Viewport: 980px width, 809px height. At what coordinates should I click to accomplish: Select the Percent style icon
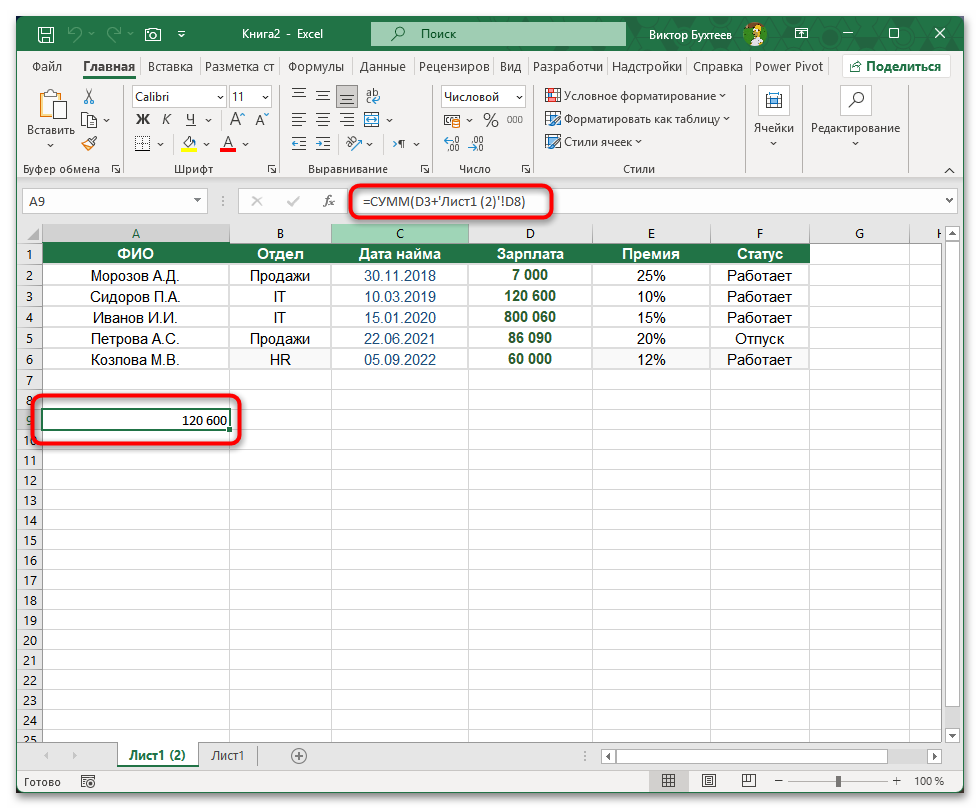point(491,120)
